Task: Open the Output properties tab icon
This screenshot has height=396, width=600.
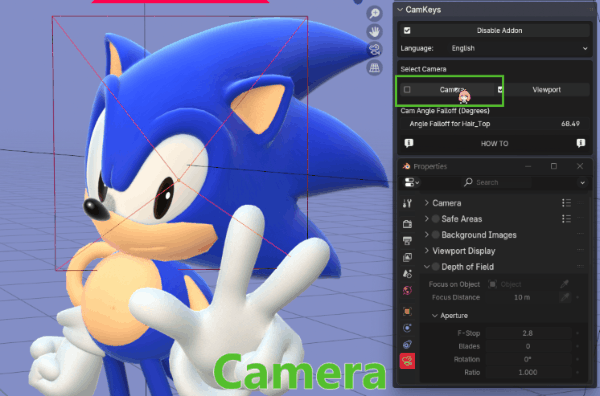Action: 407,240
